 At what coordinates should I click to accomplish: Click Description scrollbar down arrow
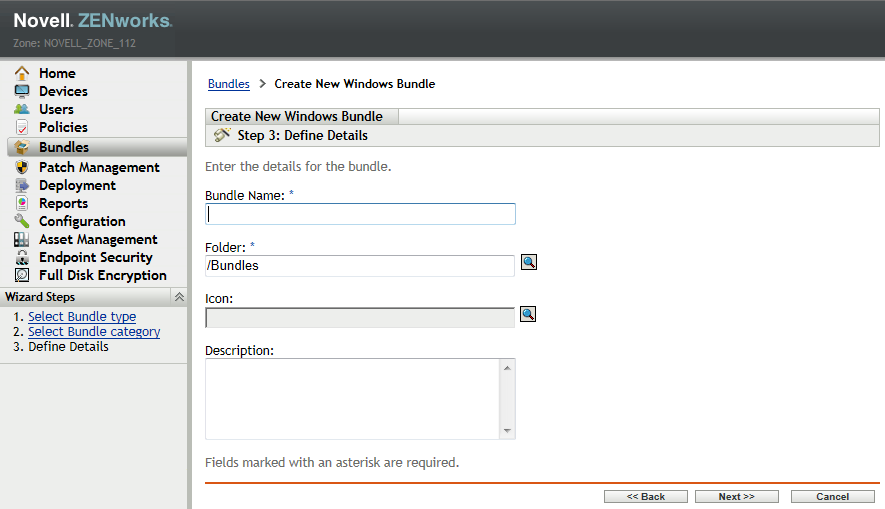pos(507,431)
